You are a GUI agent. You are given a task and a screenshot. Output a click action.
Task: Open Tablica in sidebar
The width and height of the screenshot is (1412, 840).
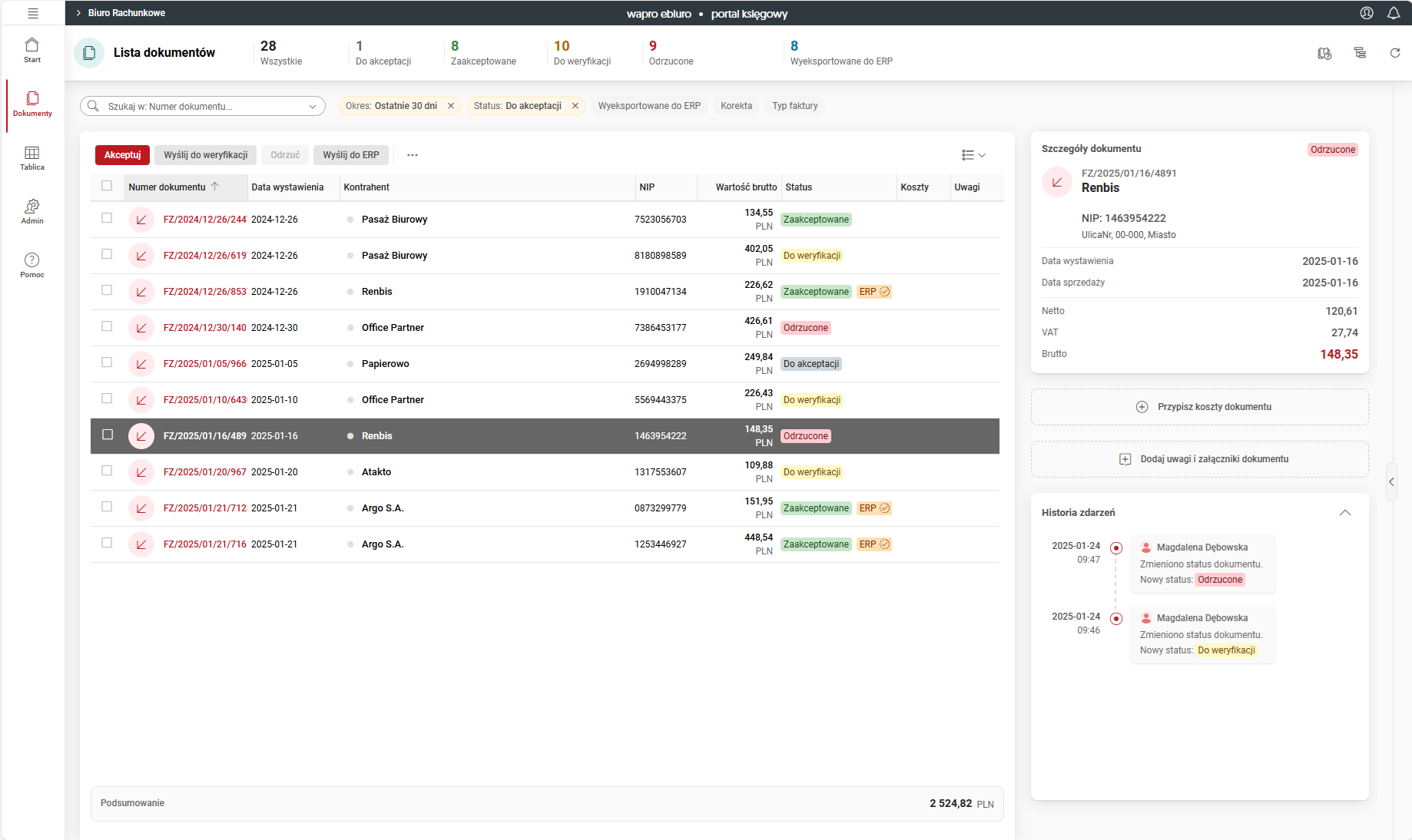click(x=32, y=157)
